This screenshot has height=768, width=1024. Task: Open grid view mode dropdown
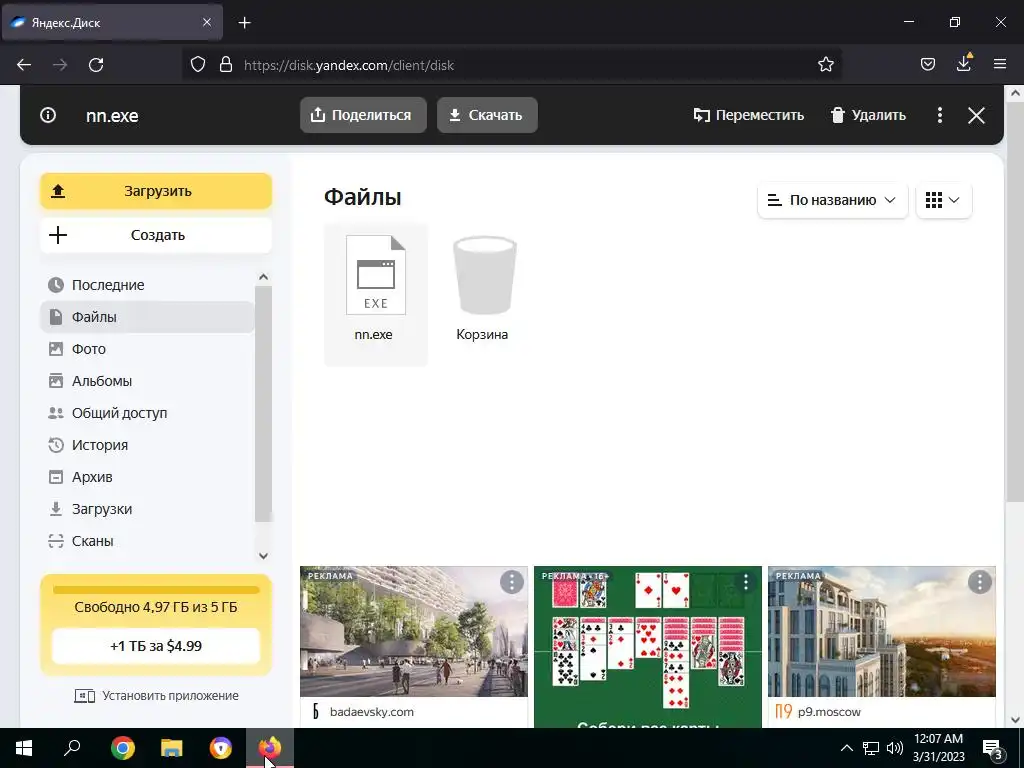(944, 200)
